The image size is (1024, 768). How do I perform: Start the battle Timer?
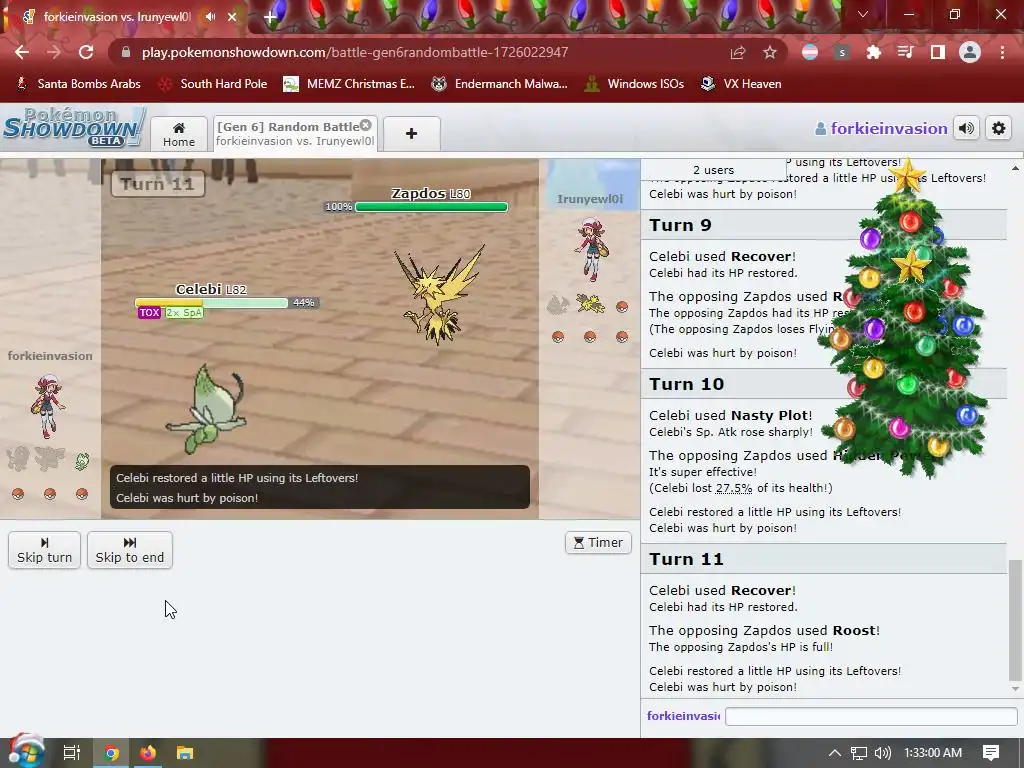point(598,543)
